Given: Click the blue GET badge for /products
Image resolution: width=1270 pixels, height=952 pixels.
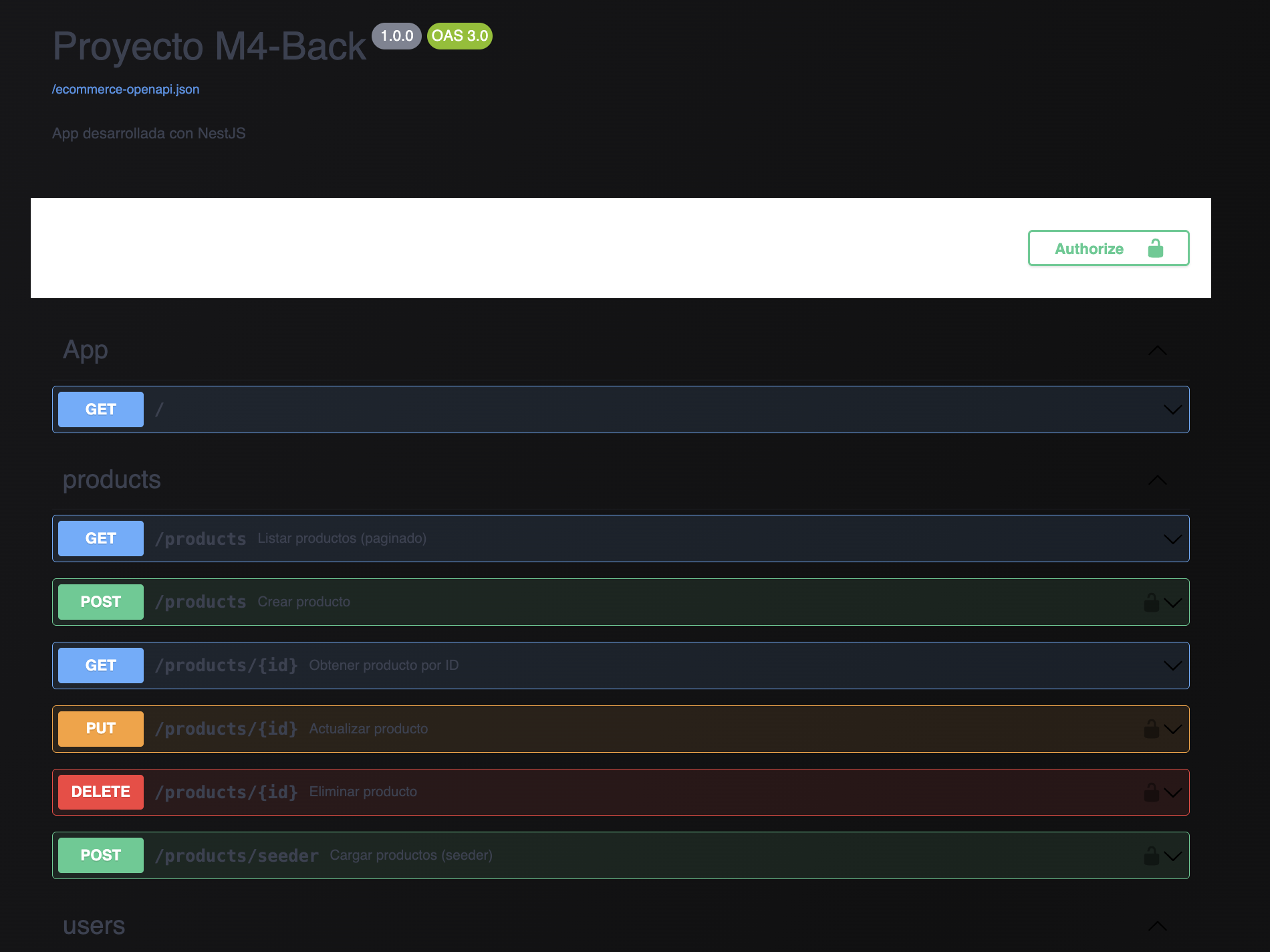Looking at the screenshot, I should pos(101,539).
